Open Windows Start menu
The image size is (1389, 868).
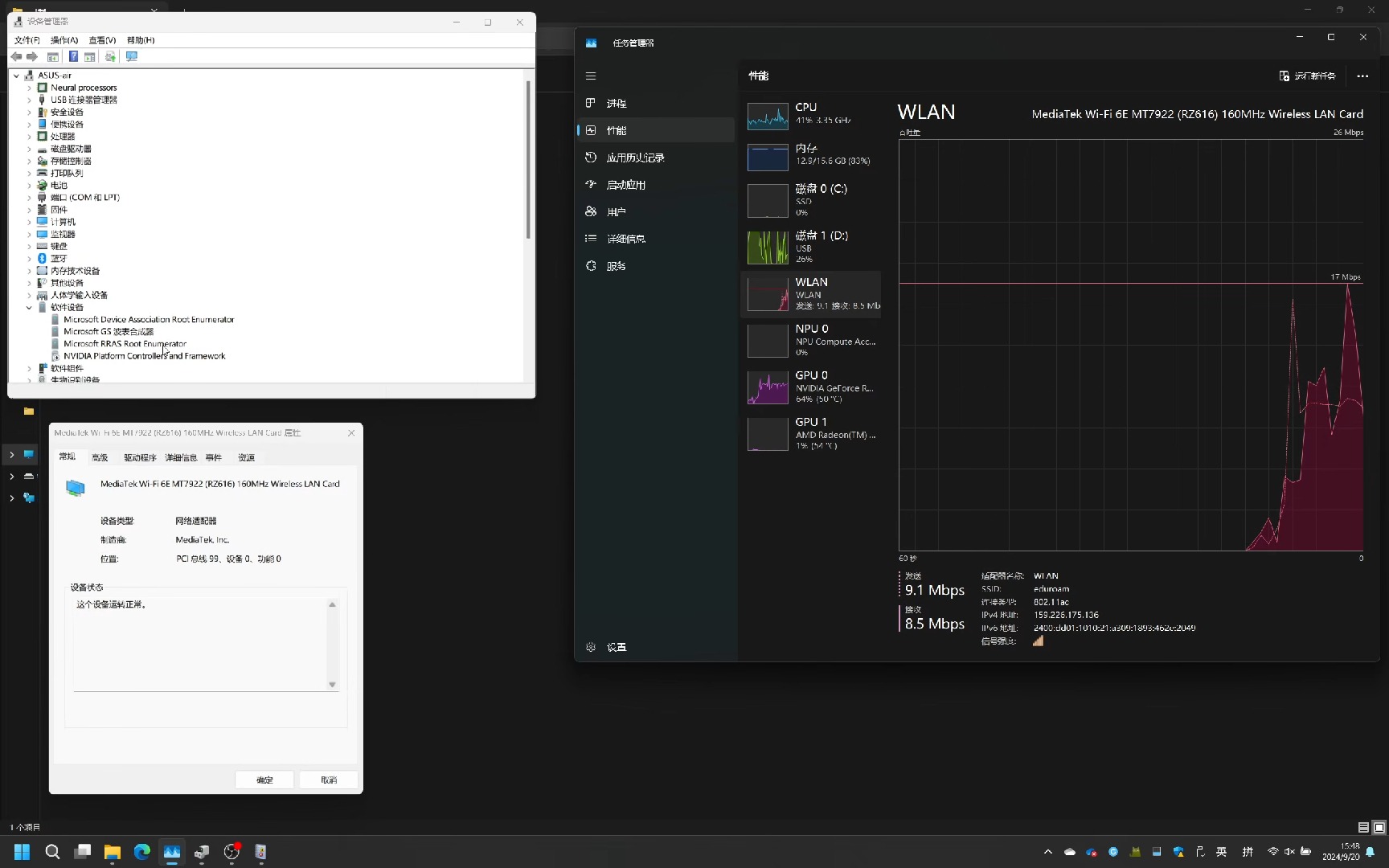click(x=22, y=852)
